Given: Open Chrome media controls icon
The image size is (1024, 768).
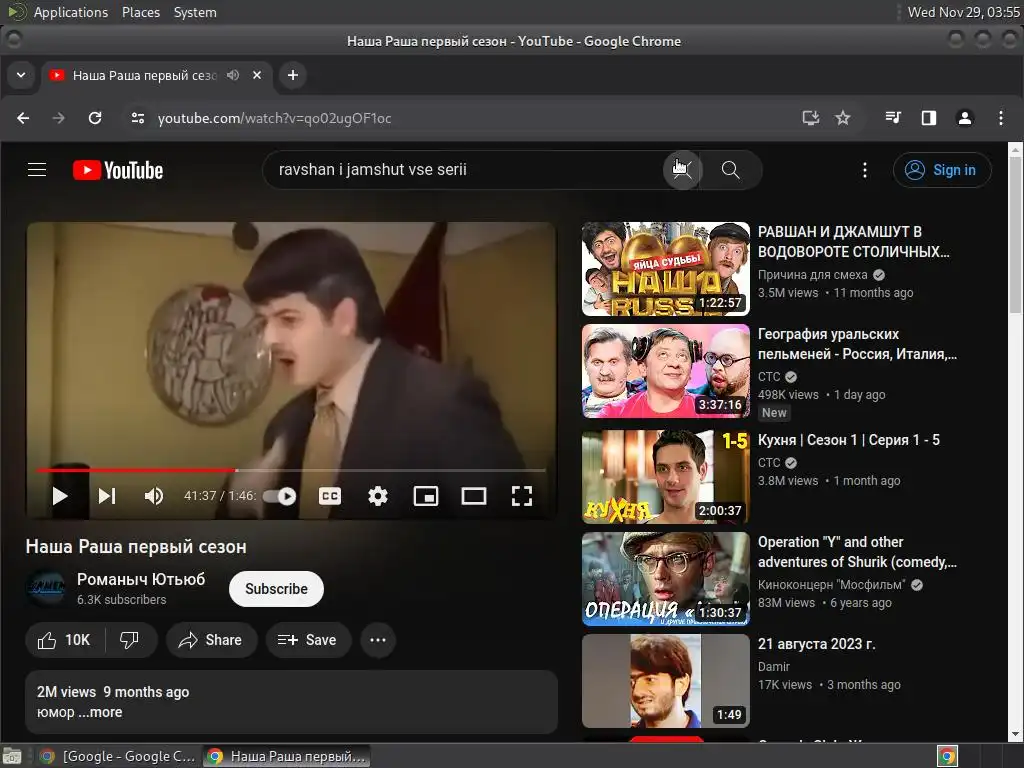Looking at the screenshot, I should pyautogui.click(x=893, y=118).
